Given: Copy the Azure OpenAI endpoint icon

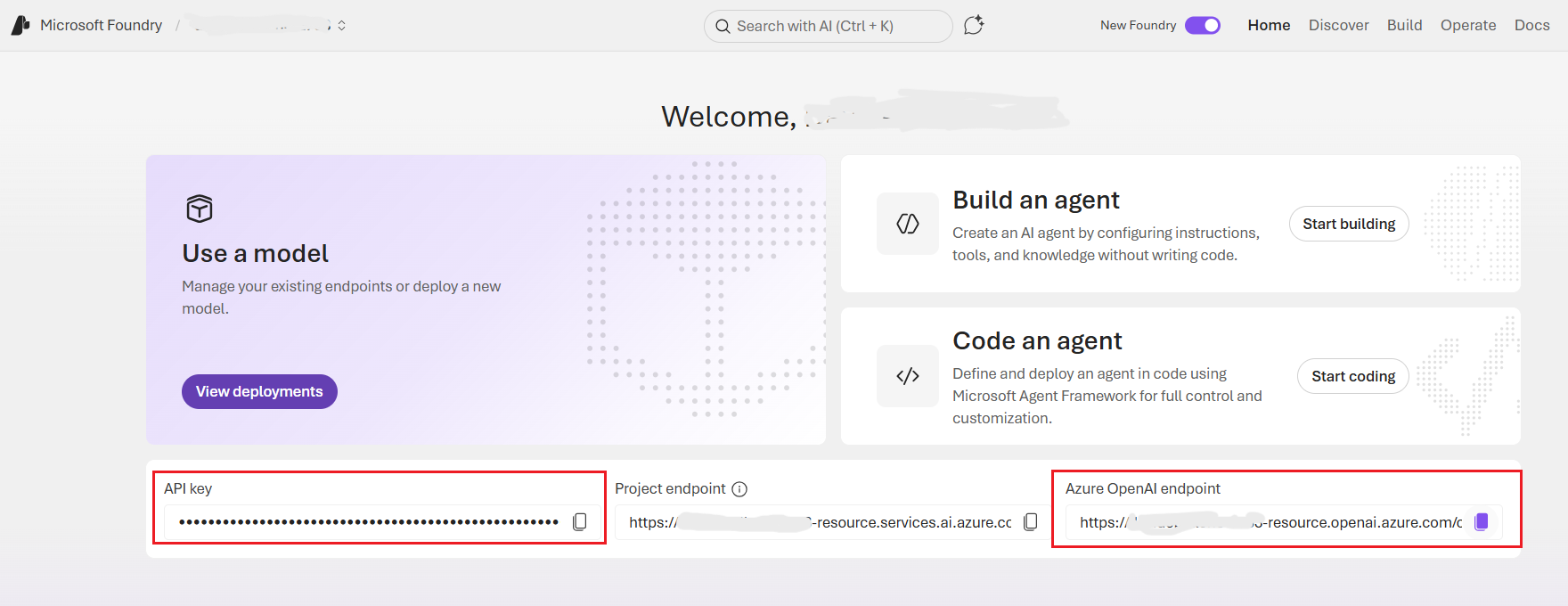Looking at the screenshot, I should [1482, 521].
